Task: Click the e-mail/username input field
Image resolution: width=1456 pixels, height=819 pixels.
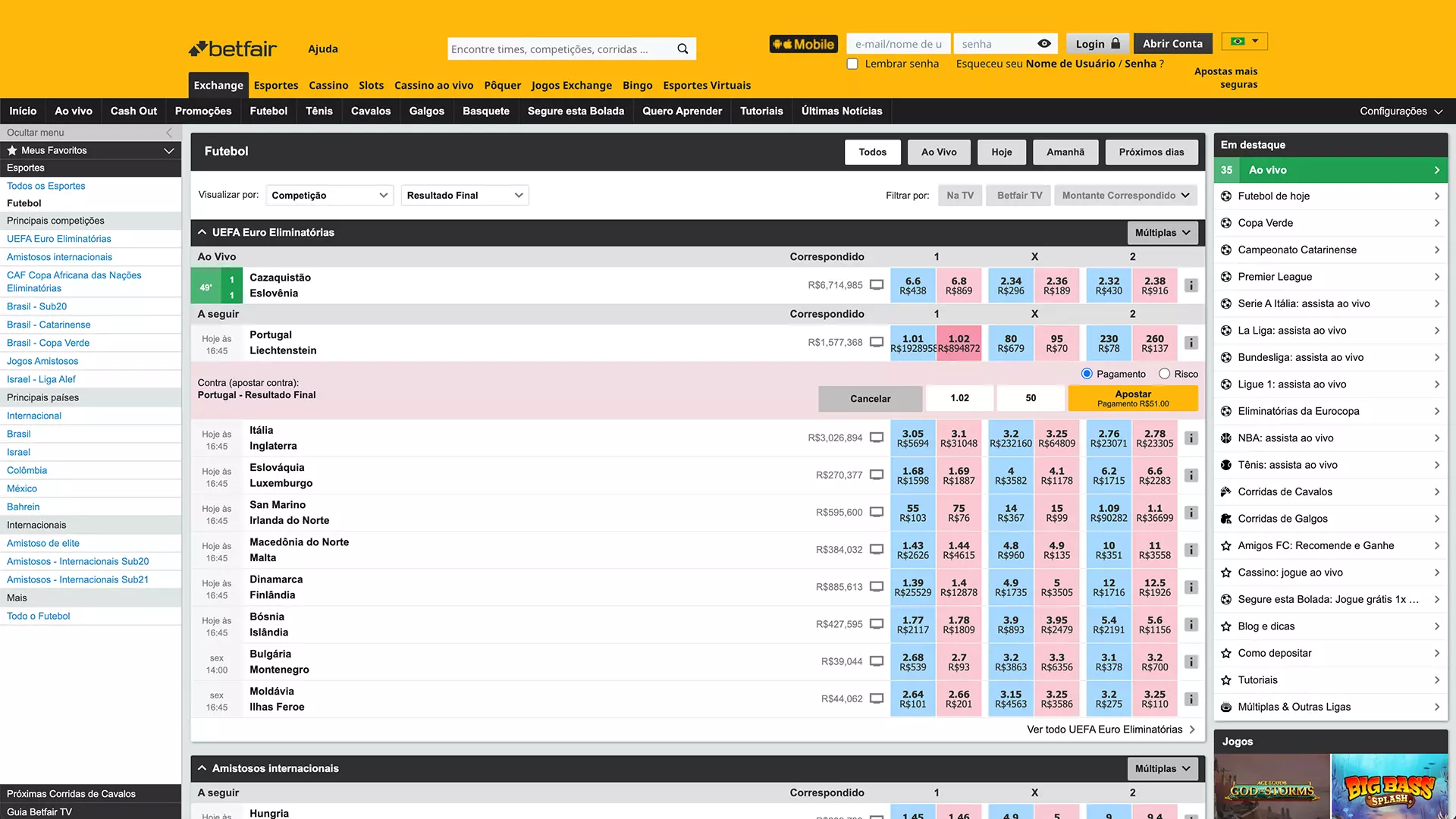Action: (x=899, y=44)
